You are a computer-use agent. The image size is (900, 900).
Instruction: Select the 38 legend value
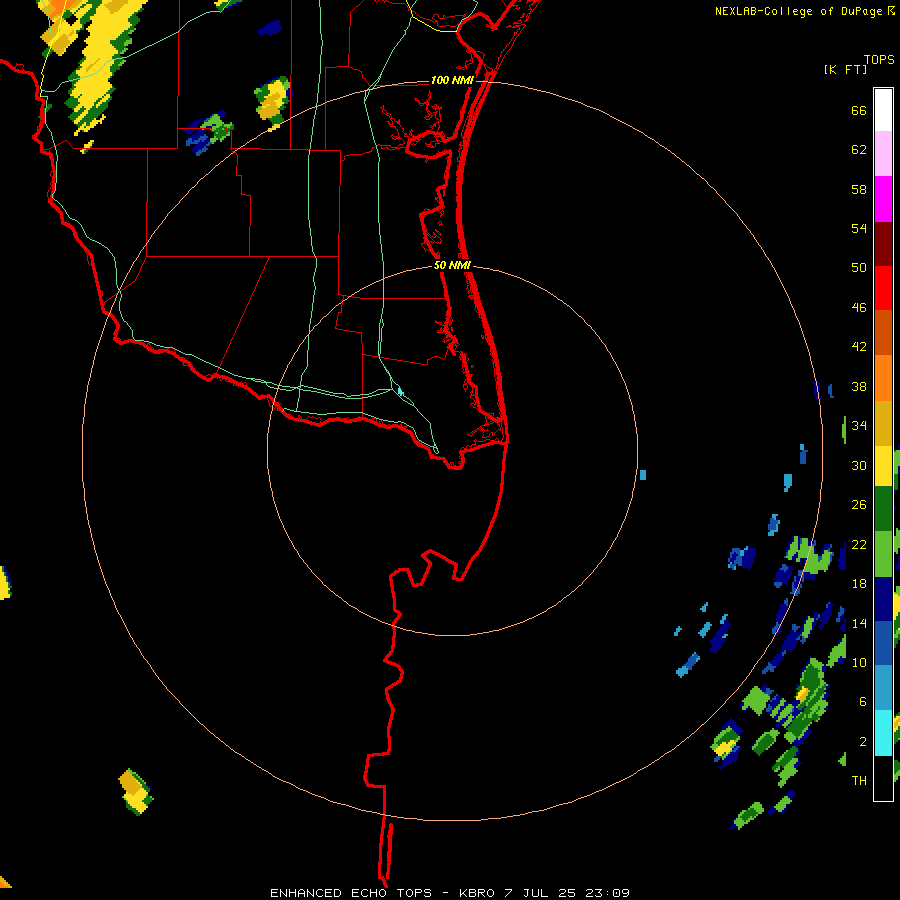859,387
